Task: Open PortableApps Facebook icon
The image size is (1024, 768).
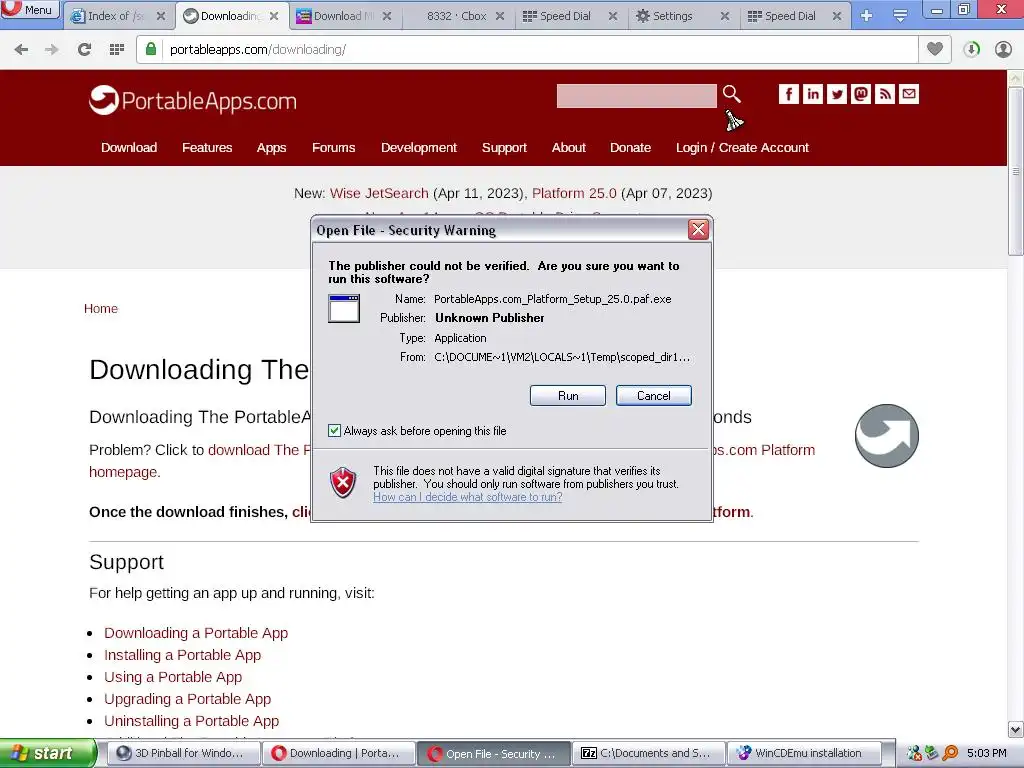Action: coord(788,94)
